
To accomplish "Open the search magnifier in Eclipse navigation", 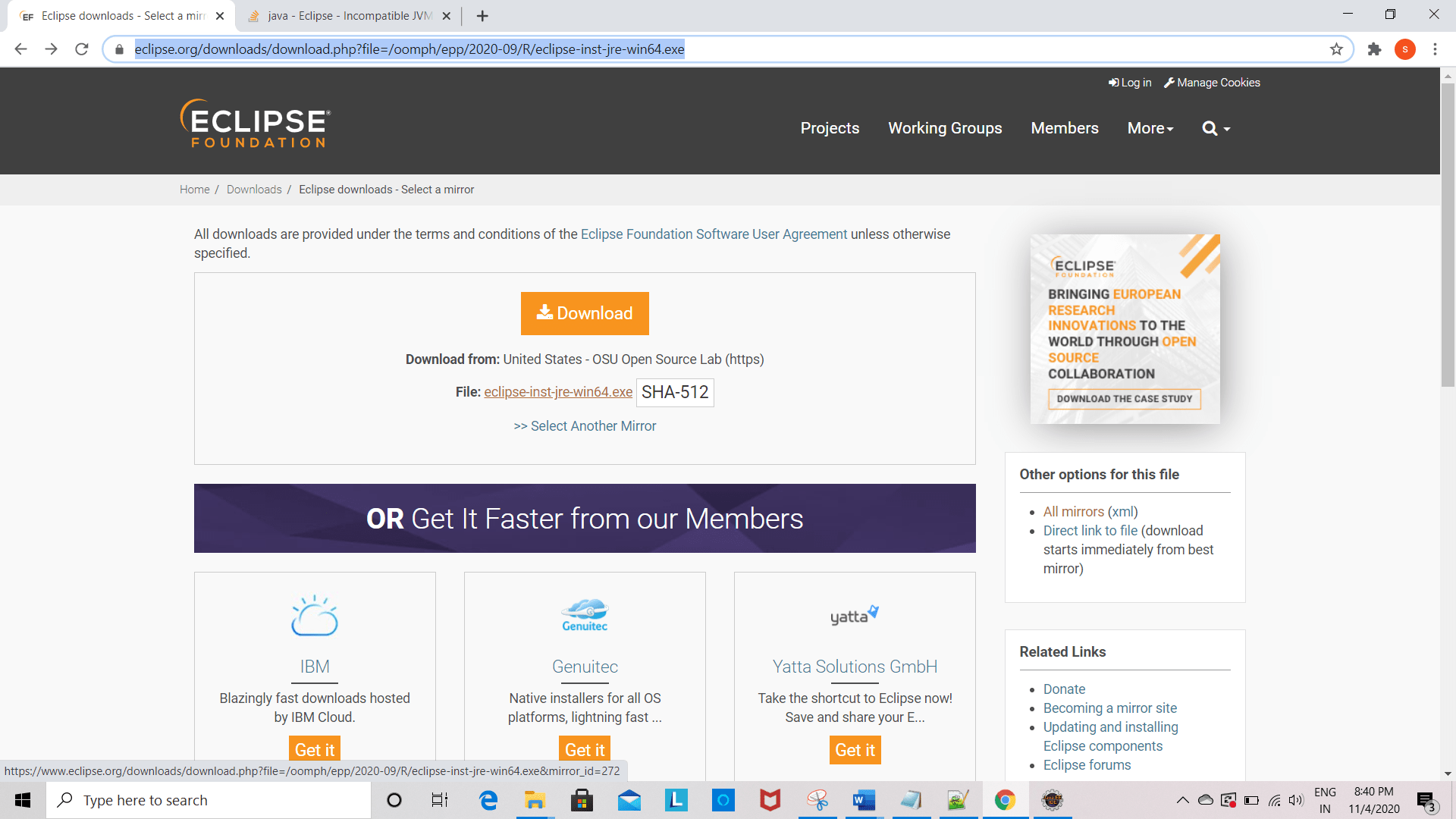I will tap(1210, 128).
